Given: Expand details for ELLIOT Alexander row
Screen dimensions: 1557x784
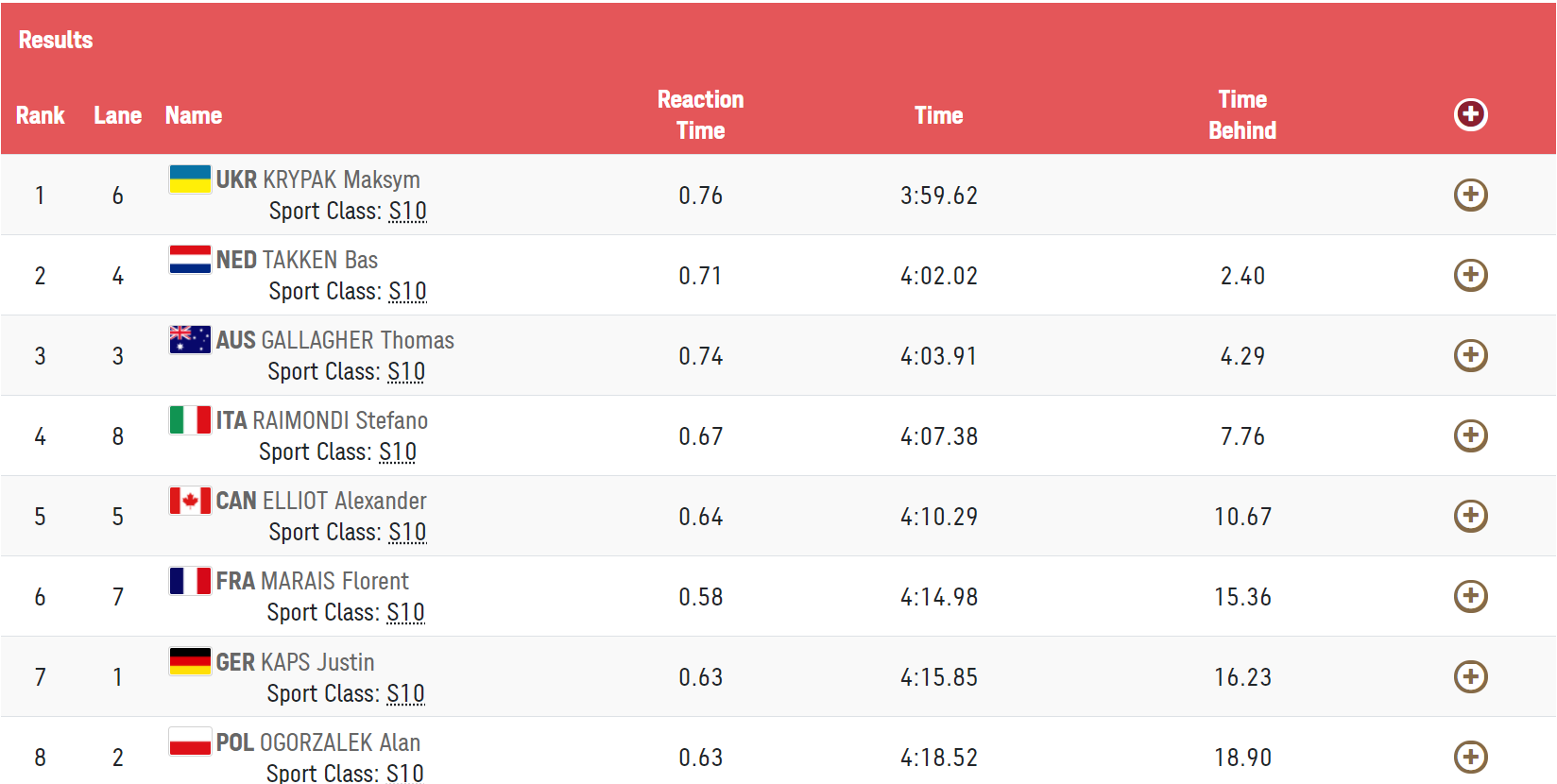Looking at the screenshot, I should [x=1470, y=516].
